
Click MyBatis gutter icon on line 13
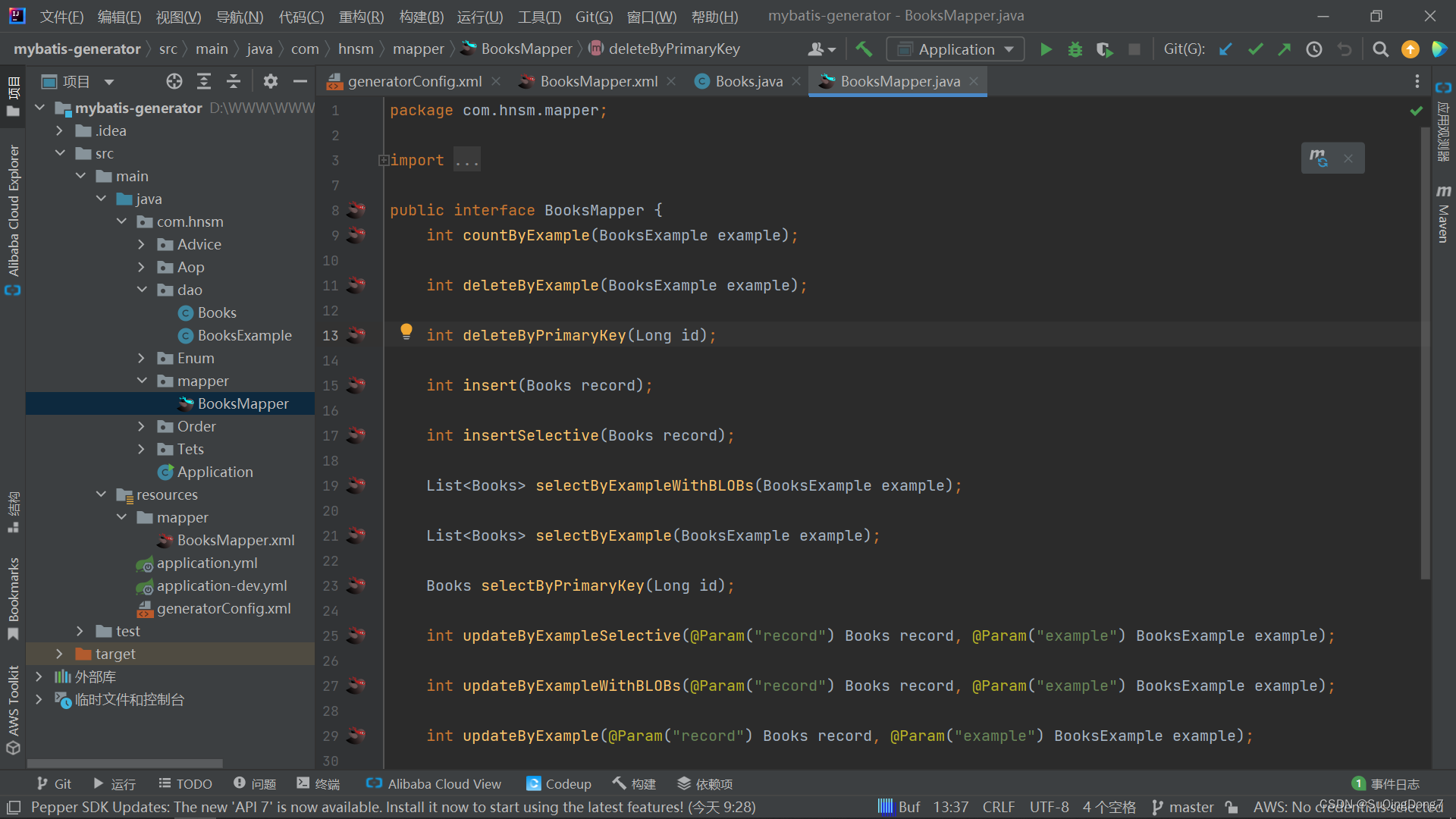356,334
